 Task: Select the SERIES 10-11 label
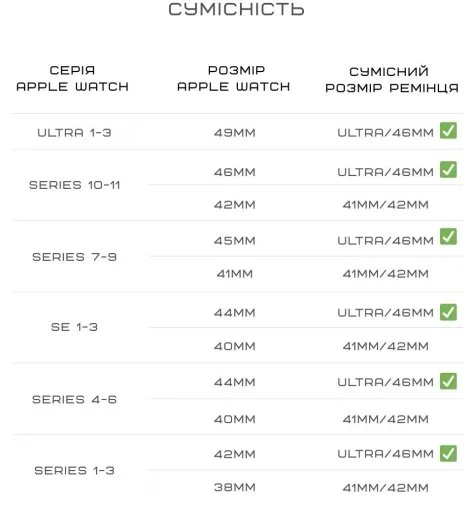(x=74, y=185)
